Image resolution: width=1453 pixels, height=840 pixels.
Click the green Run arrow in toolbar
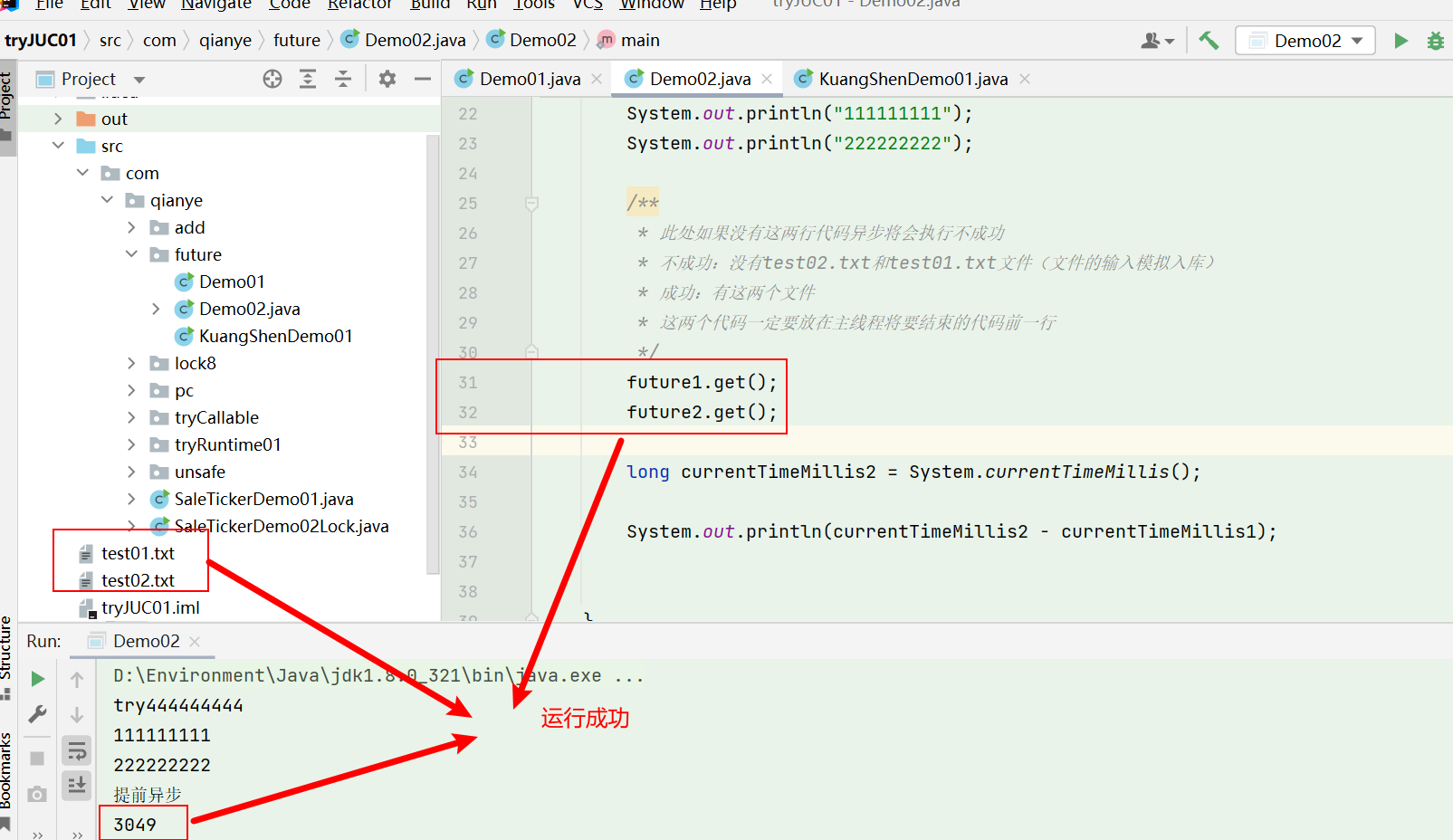pos(1400,40)
